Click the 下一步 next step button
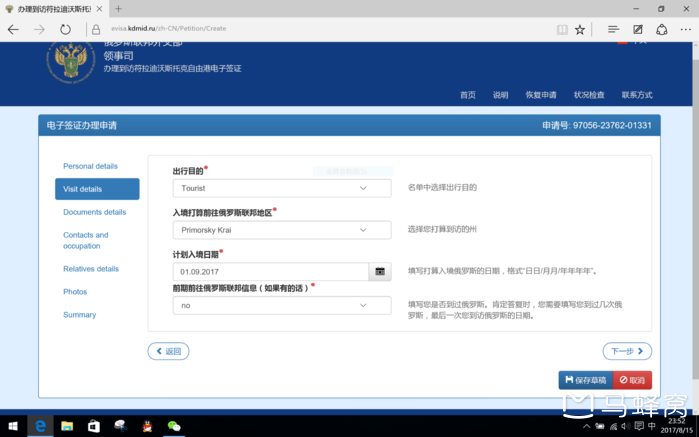Image resolution: width=699 pixels, height=437 pixels. point(627,351)
